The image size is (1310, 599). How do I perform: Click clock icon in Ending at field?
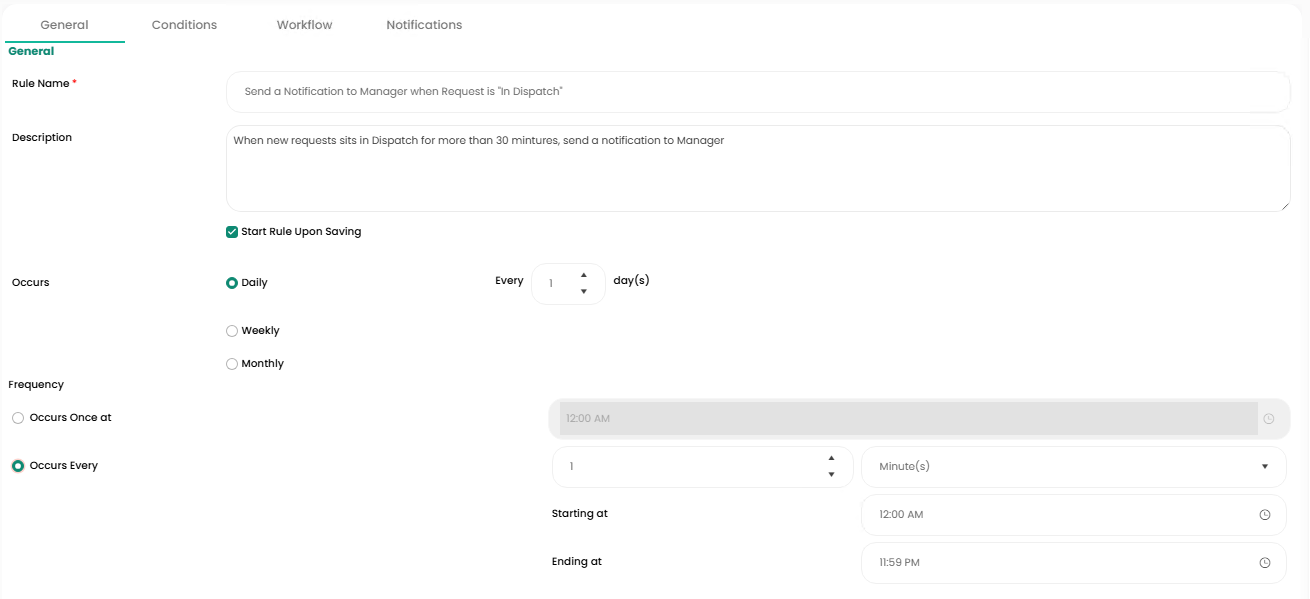point(1264,563)
